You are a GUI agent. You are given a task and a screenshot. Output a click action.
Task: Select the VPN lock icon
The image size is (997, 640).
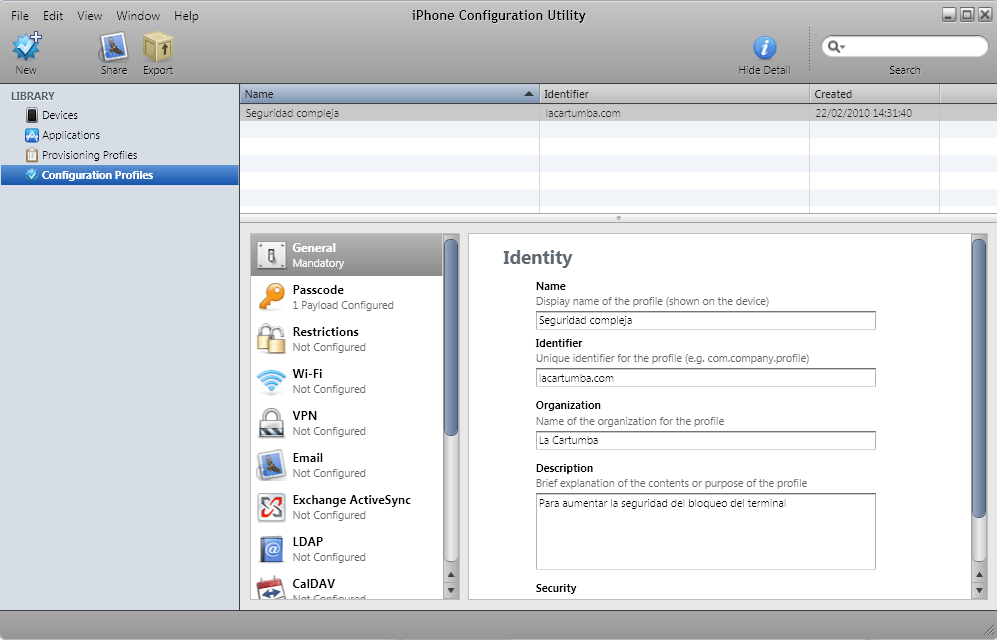(x=272, y=423)
